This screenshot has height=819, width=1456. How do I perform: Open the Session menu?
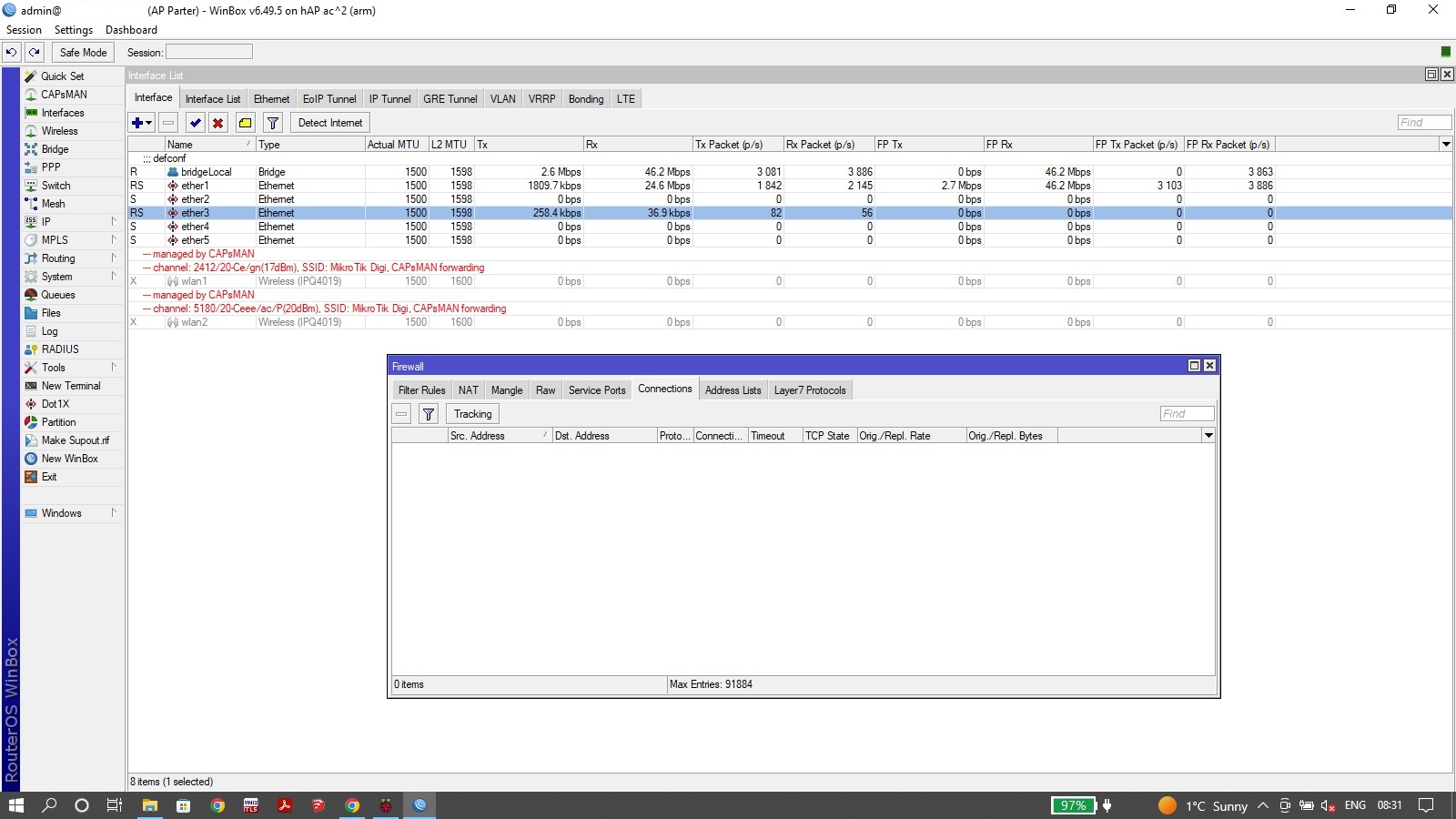click(24, 30)
